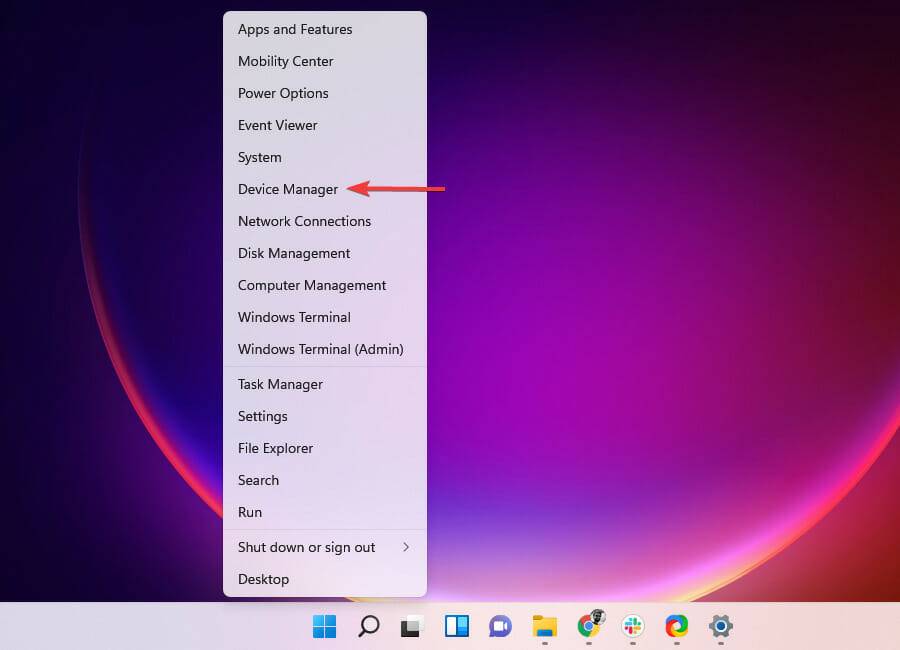Select Settings in the context menu
Screen dimensions: 900x650
click(x=325, y=416)
